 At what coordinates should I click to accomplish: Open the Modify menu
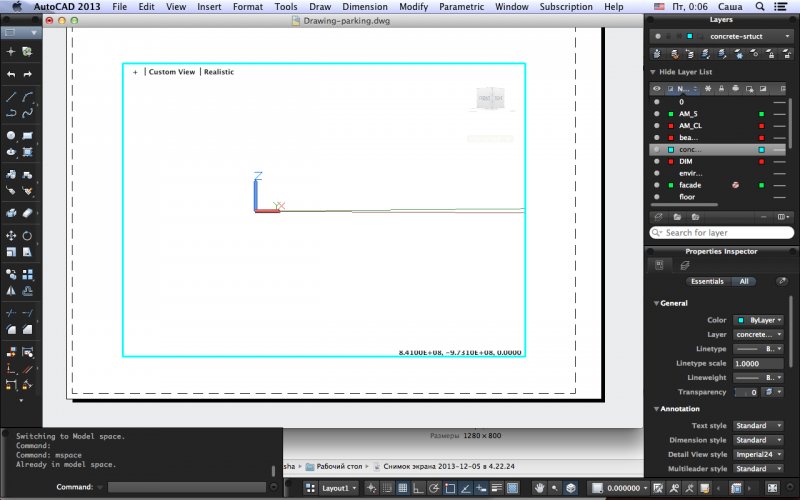(413, 7)
